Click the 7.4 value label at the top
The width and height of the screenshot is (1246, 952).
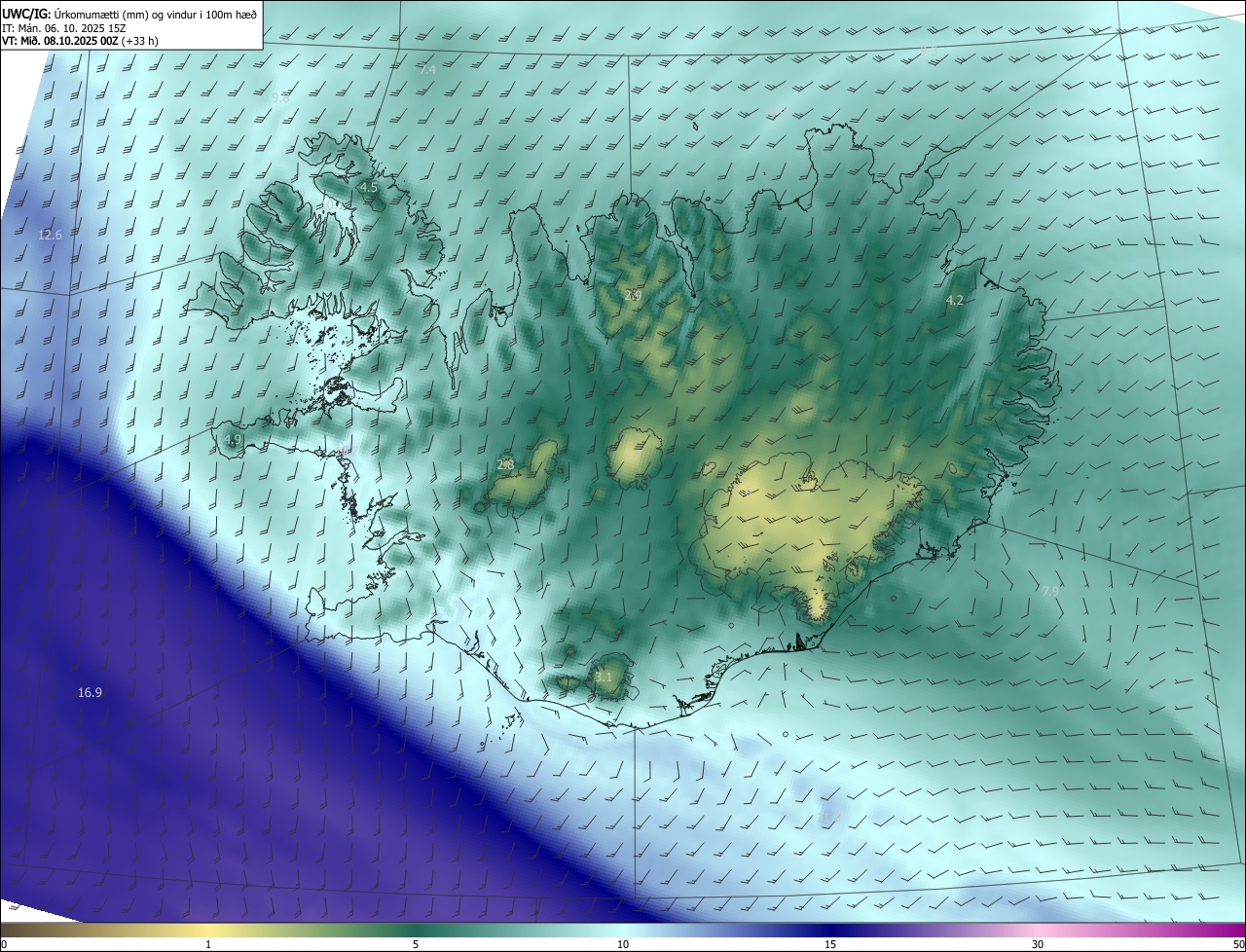point(427,70)
